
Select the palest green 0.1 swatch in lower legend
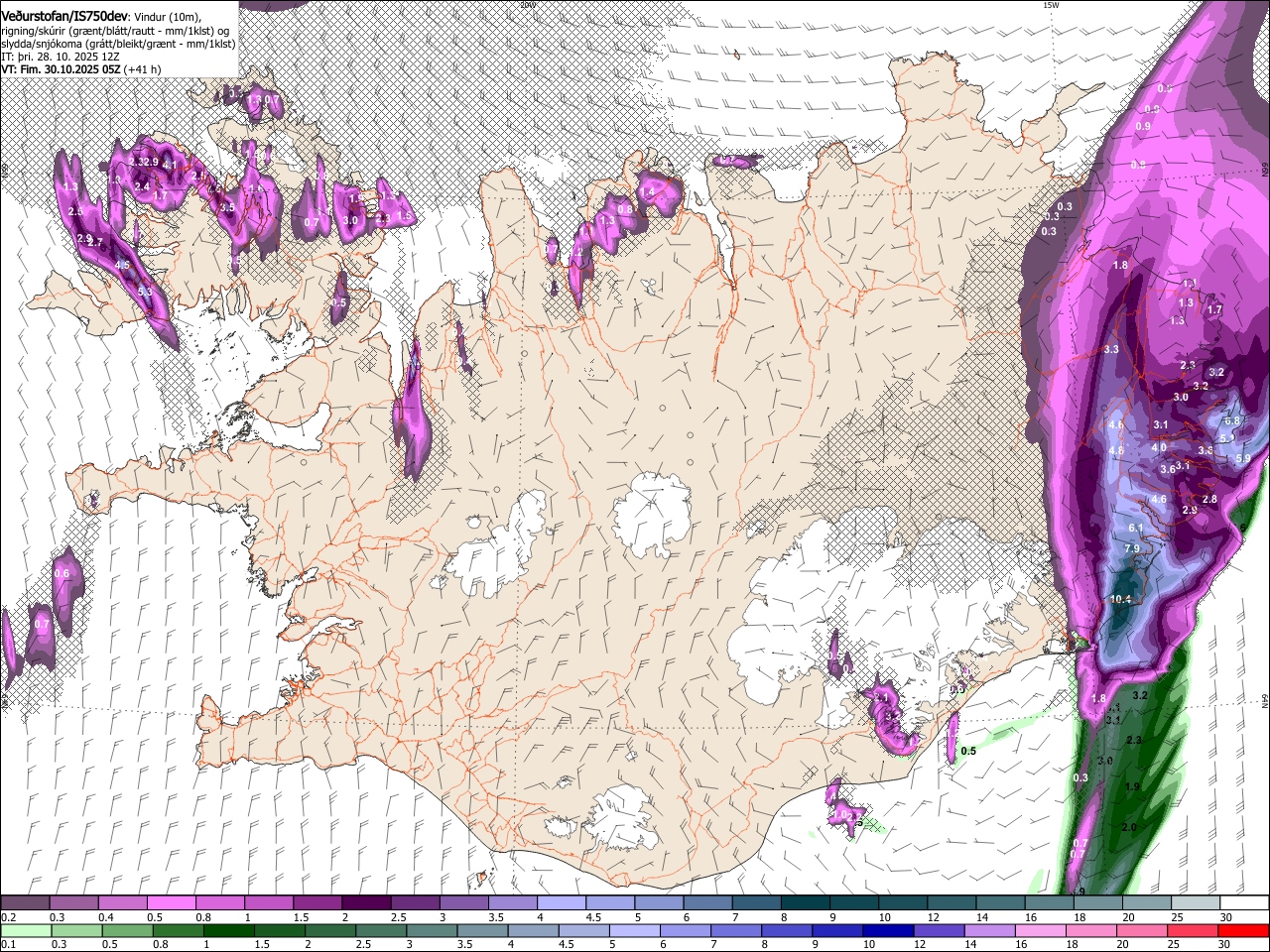coord(26,930)
